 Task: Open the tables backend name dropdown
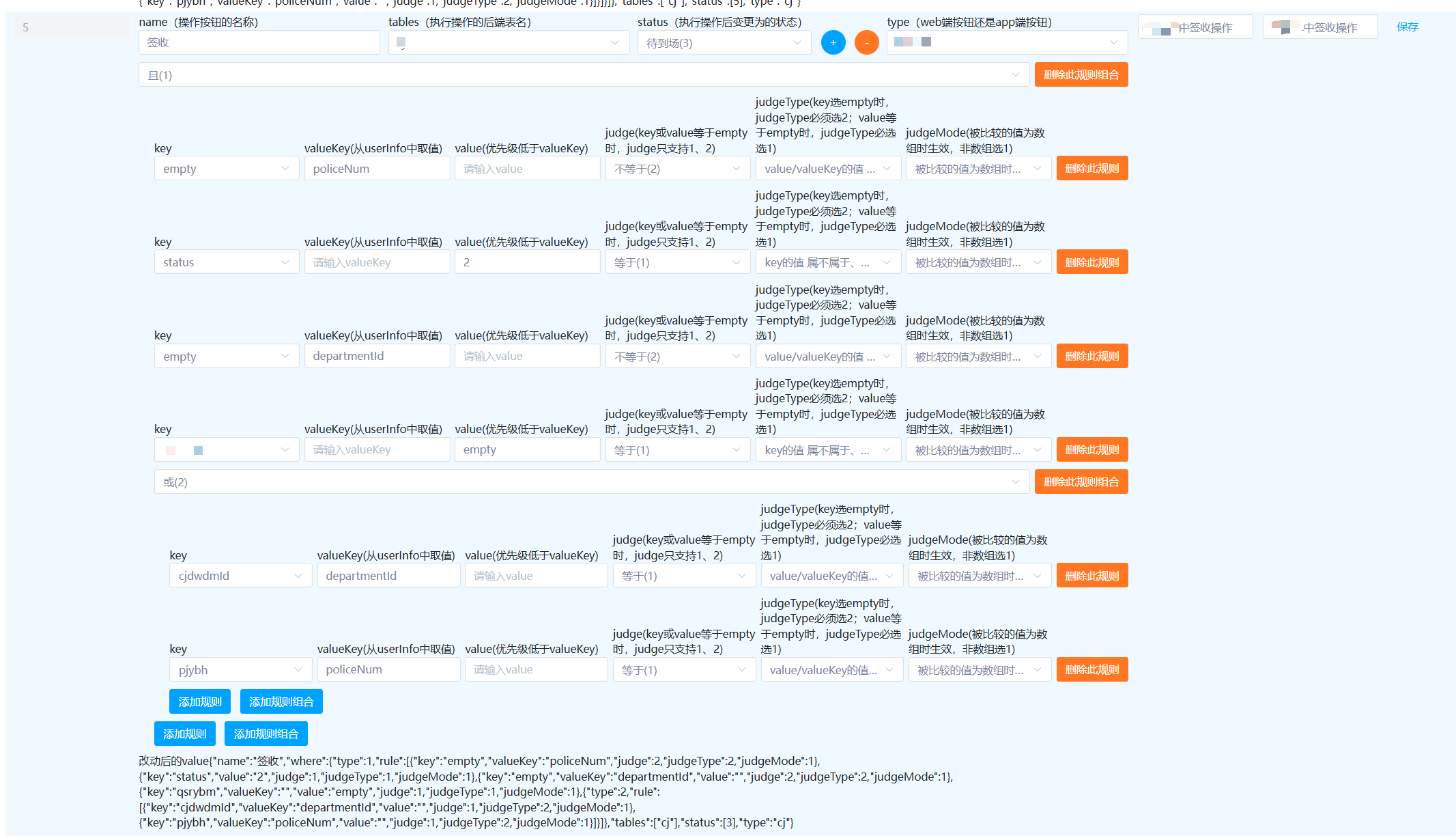point(509,42)
